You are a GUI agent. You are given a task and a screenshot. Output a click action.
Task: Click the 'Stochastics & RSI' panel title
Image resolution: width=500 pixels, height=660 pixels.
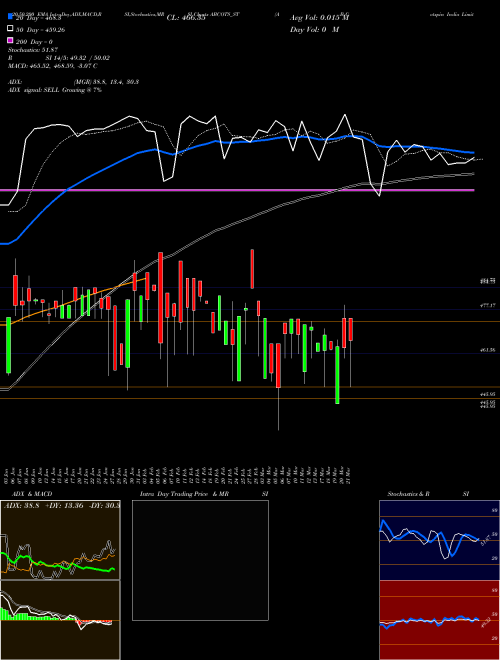(x=428, y=494)
